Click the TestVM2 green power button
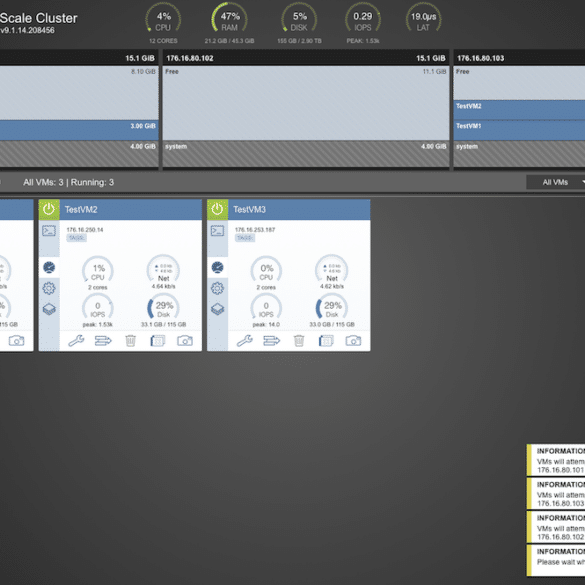This screenshot has height=585, width=585. point(49,209)
